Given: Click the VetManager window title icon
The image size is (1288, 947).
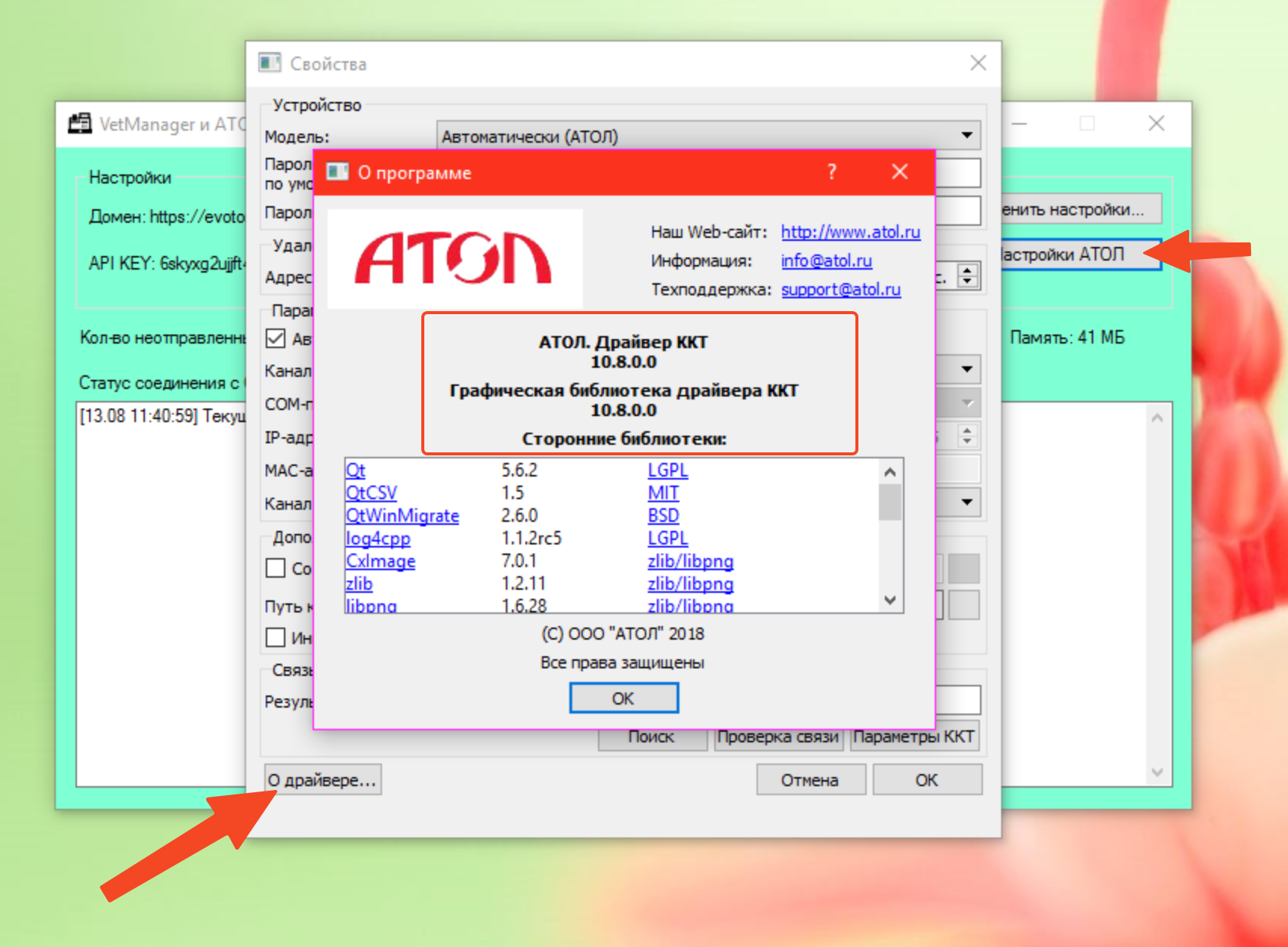Looking at the screenshot, I should (79, 123).
